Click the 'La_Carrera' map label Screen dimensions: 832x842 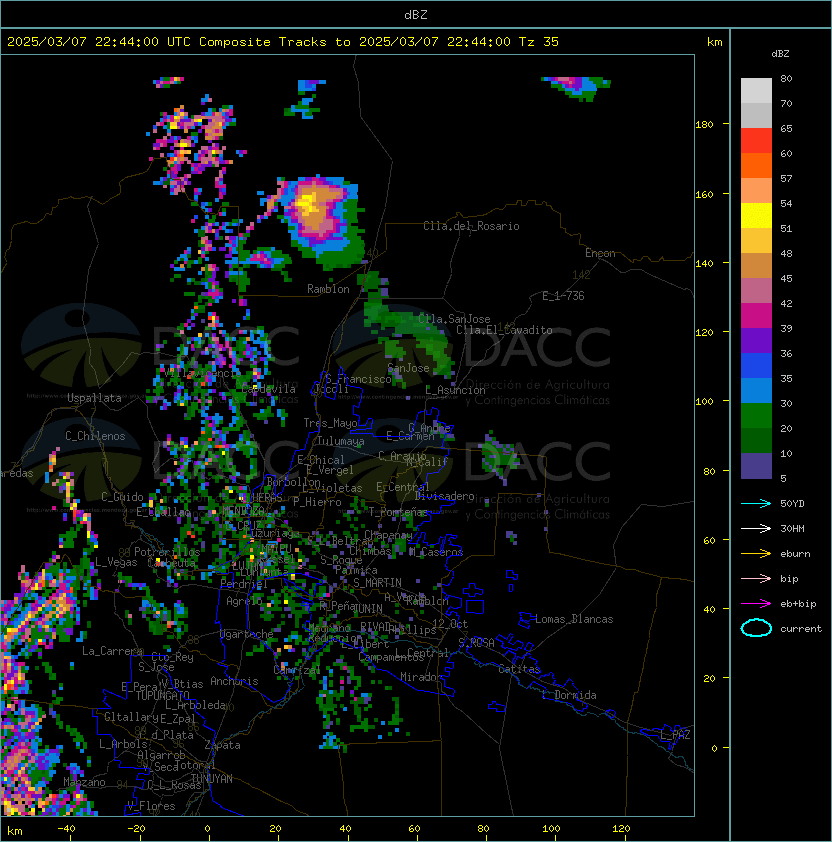112,651
